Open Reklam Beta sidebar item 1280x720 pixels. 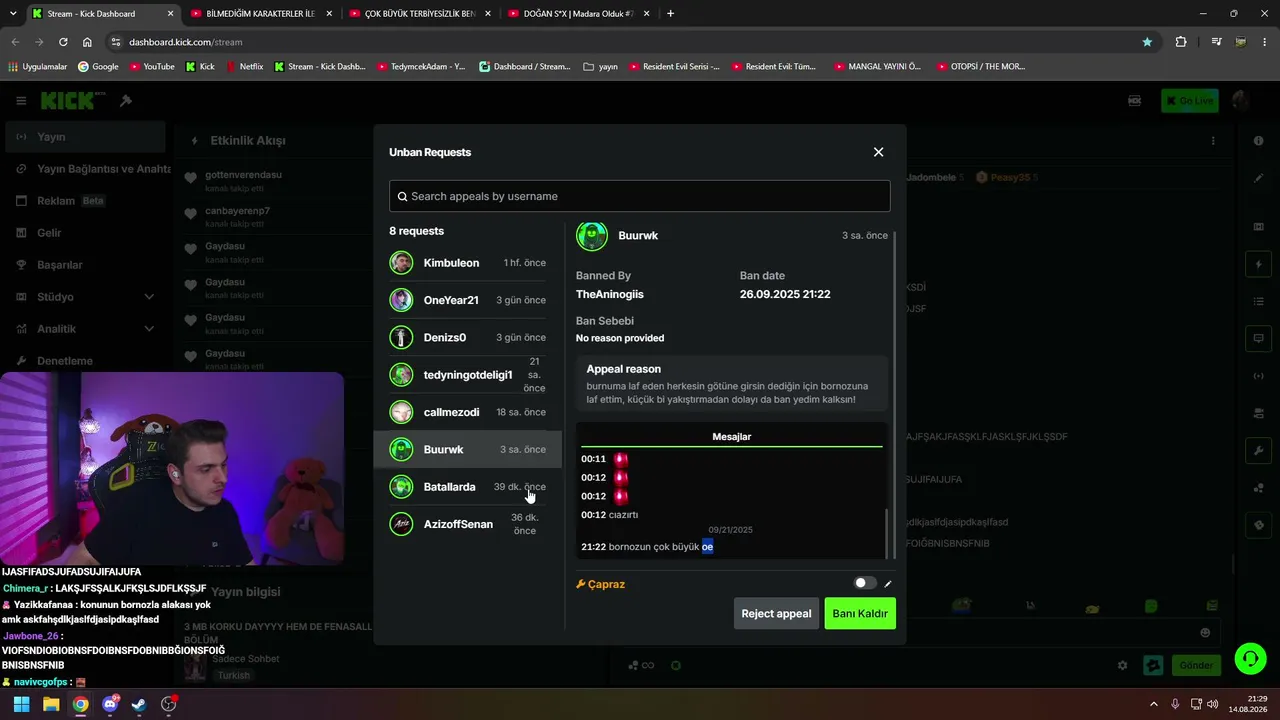pos(85,201)
